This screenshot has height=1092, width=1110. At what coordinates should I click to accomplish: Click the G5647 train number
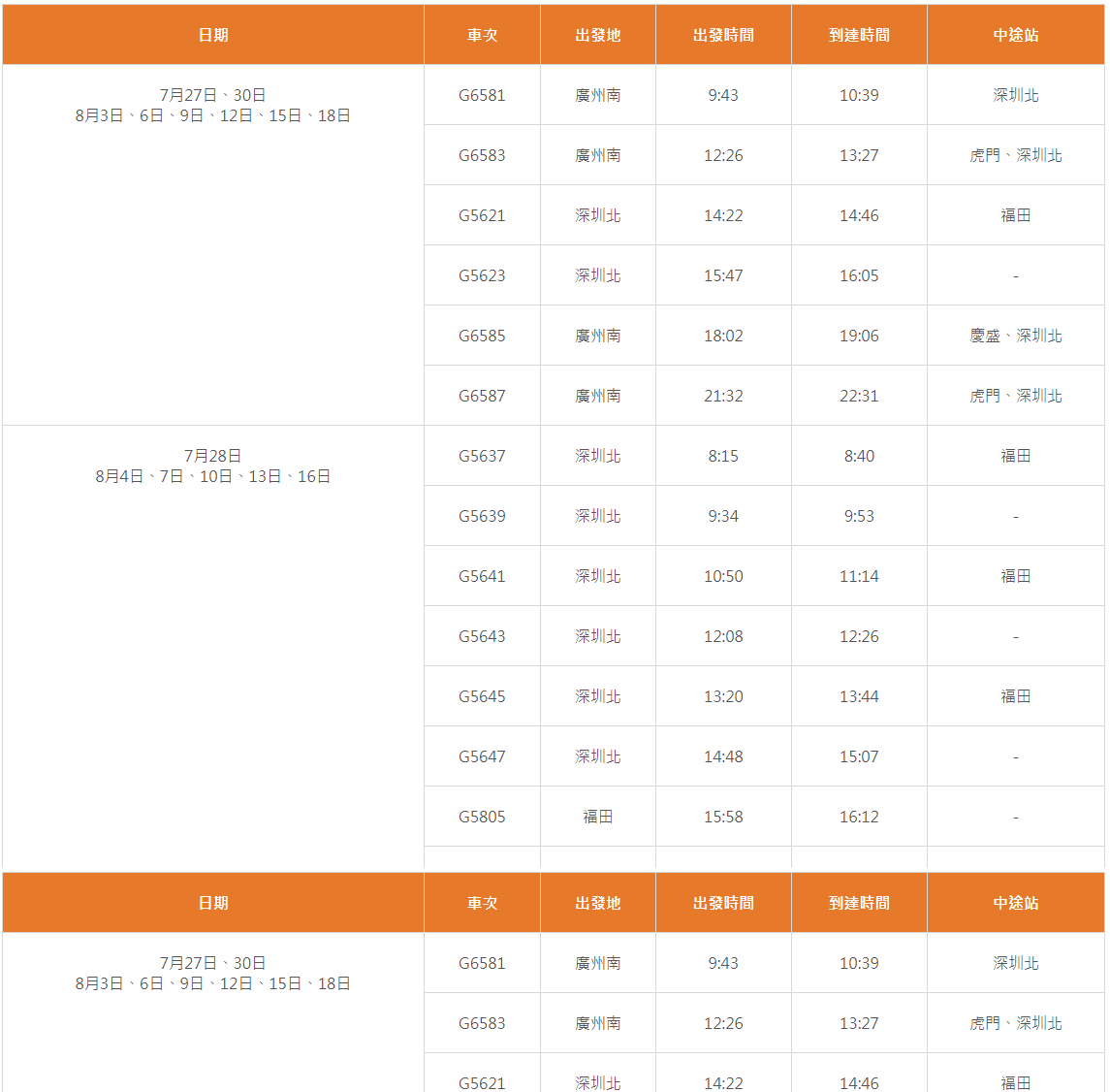482,756
